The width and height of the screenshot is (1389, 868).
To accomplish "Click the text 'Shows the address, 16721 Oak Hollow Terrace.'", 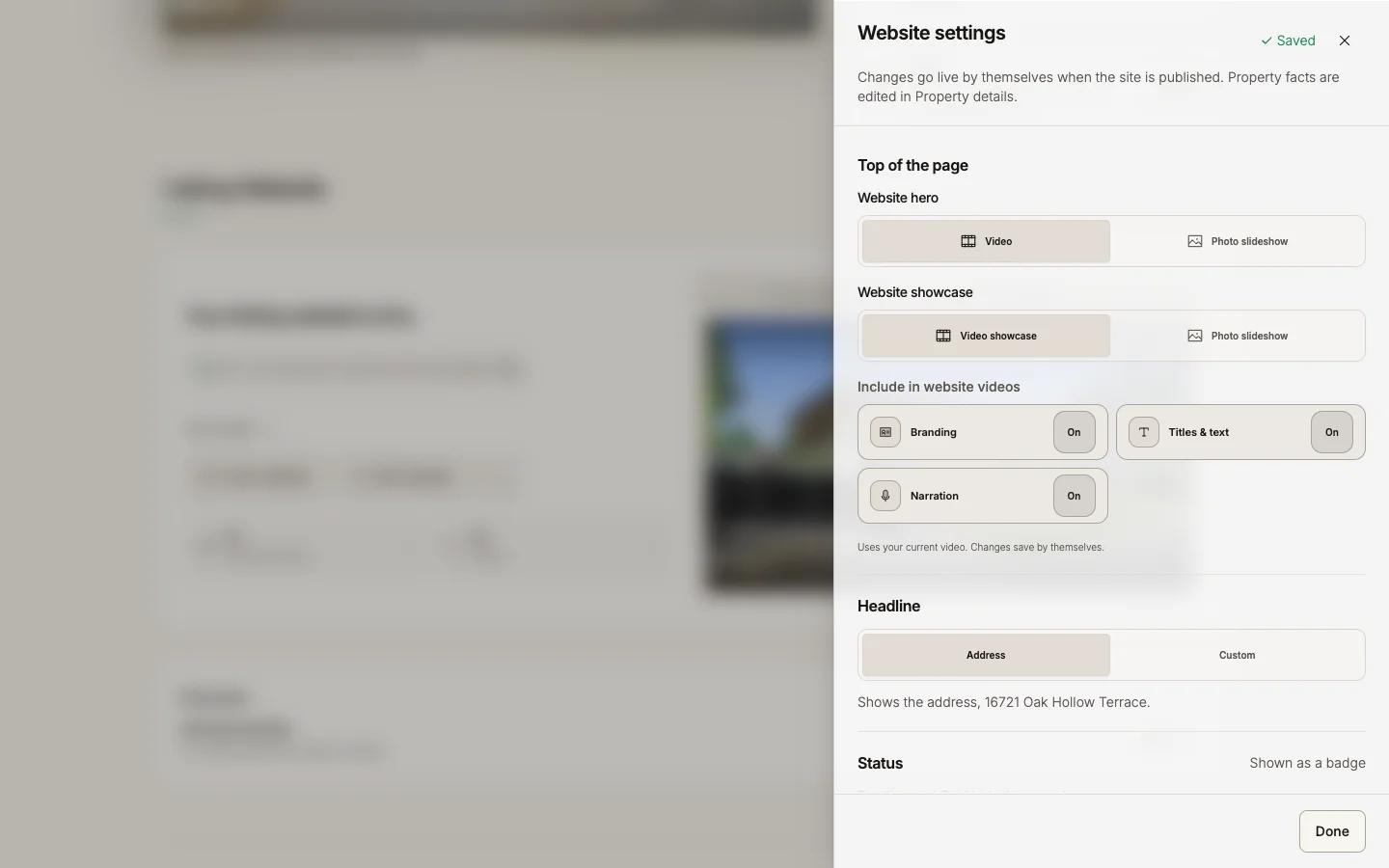I will [1003, 702].
